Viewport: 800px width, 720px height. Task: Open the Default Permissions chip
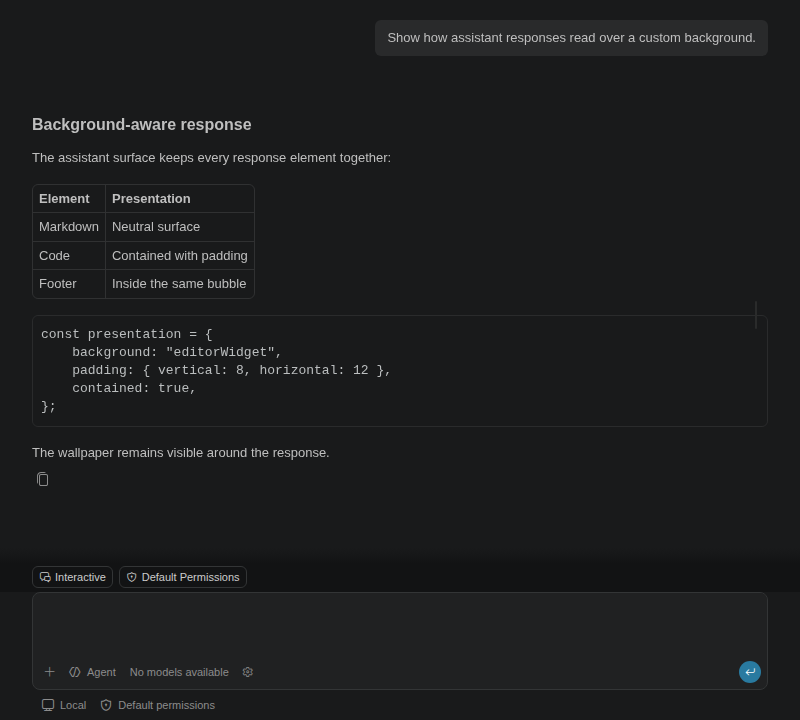coord(183,577)
